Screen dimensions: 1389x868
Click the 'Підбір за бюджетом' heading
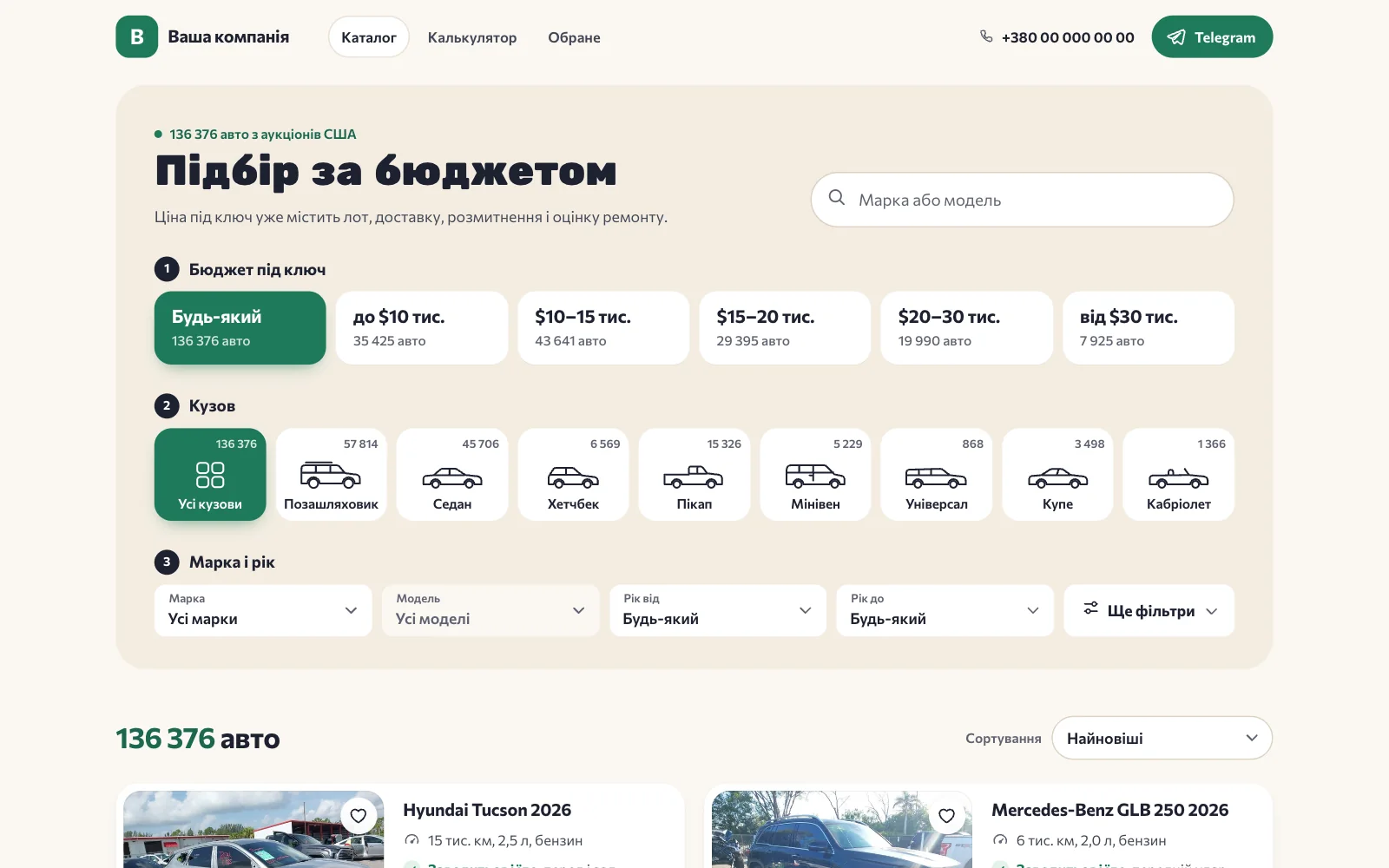(x=386, y=170)
